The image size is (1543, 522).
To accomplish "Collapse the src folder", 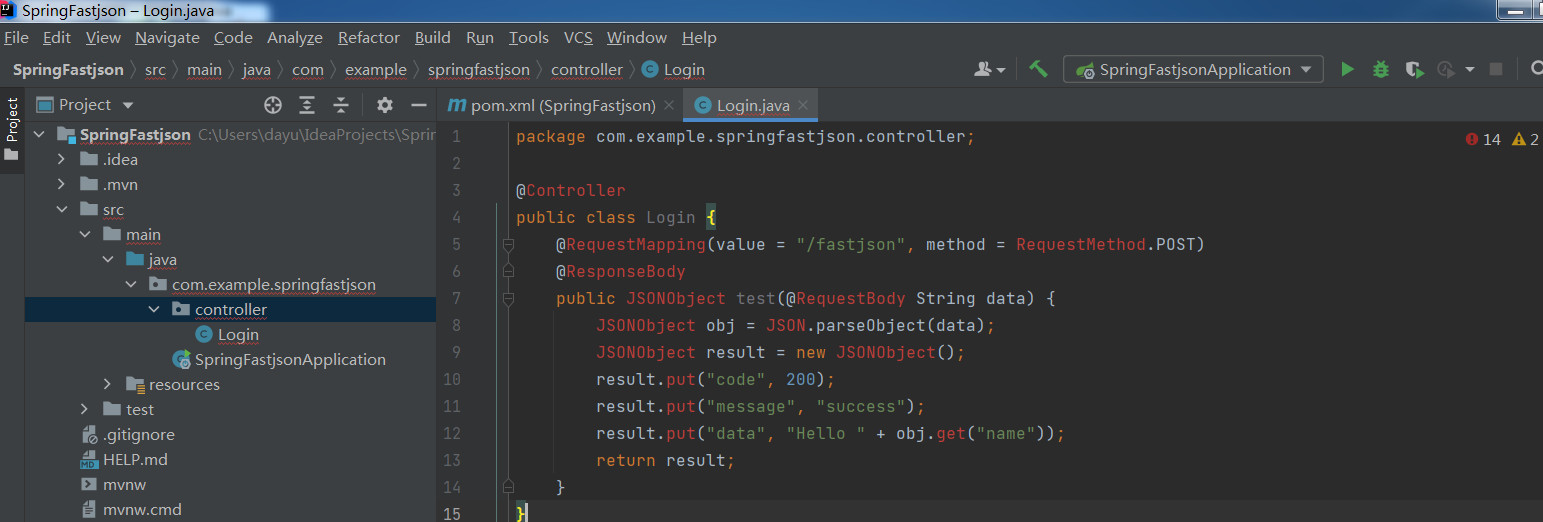I will [61, 210].
